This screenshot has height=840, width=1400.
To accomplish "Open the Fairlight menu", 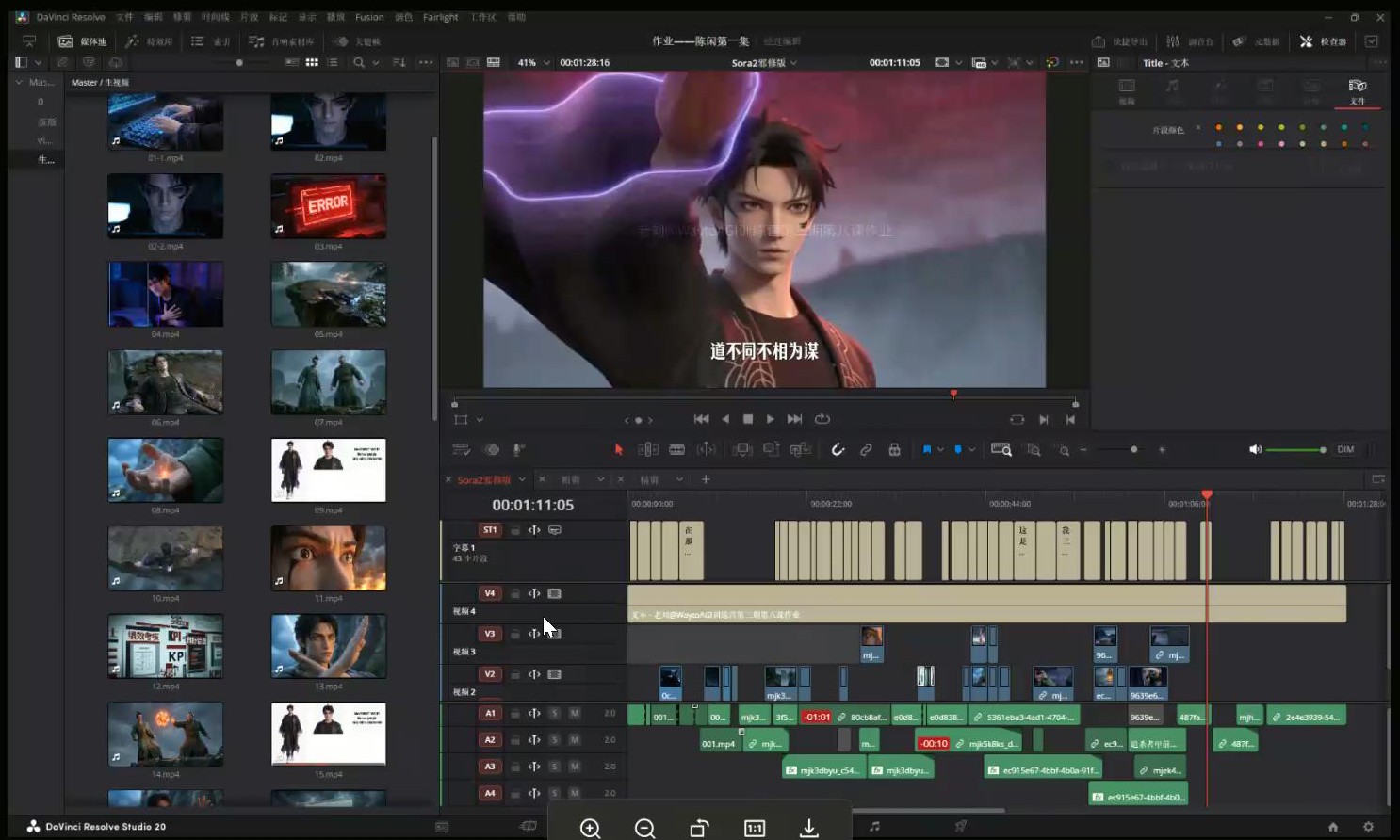I will 440,17.
